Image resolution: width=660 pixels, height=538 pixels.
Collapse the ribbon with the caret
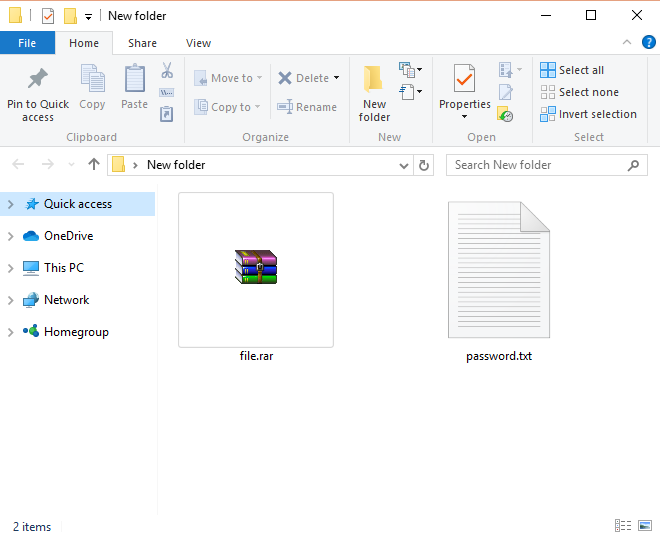click(627, 42)
